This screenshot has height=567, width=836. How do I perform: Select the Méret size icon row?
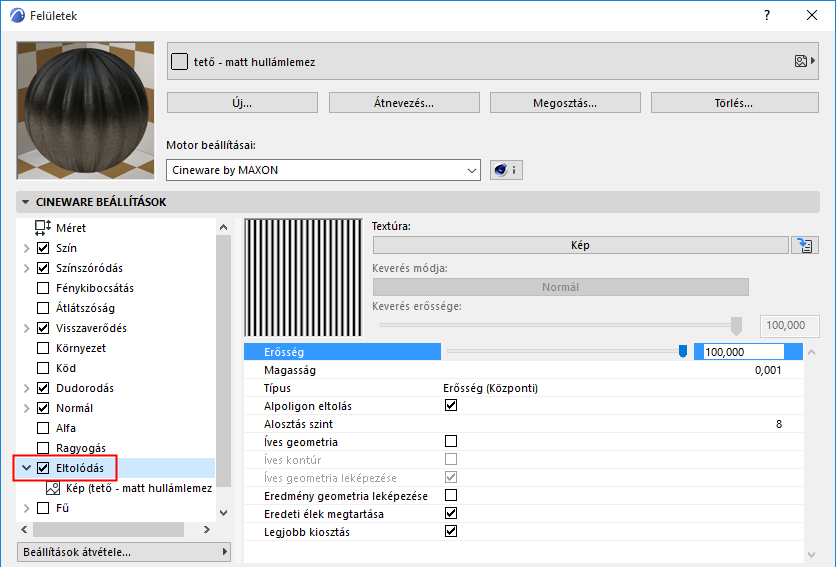click(43, 228)
